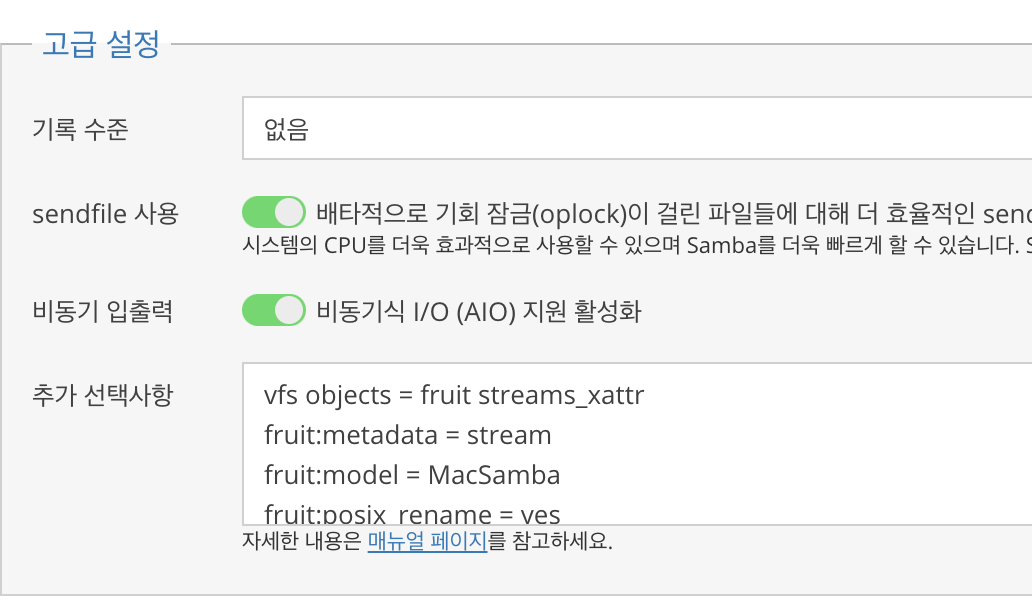Toggle the sendfile 사용 switch
Screen dimensions: 1032x614
(273, 213)
